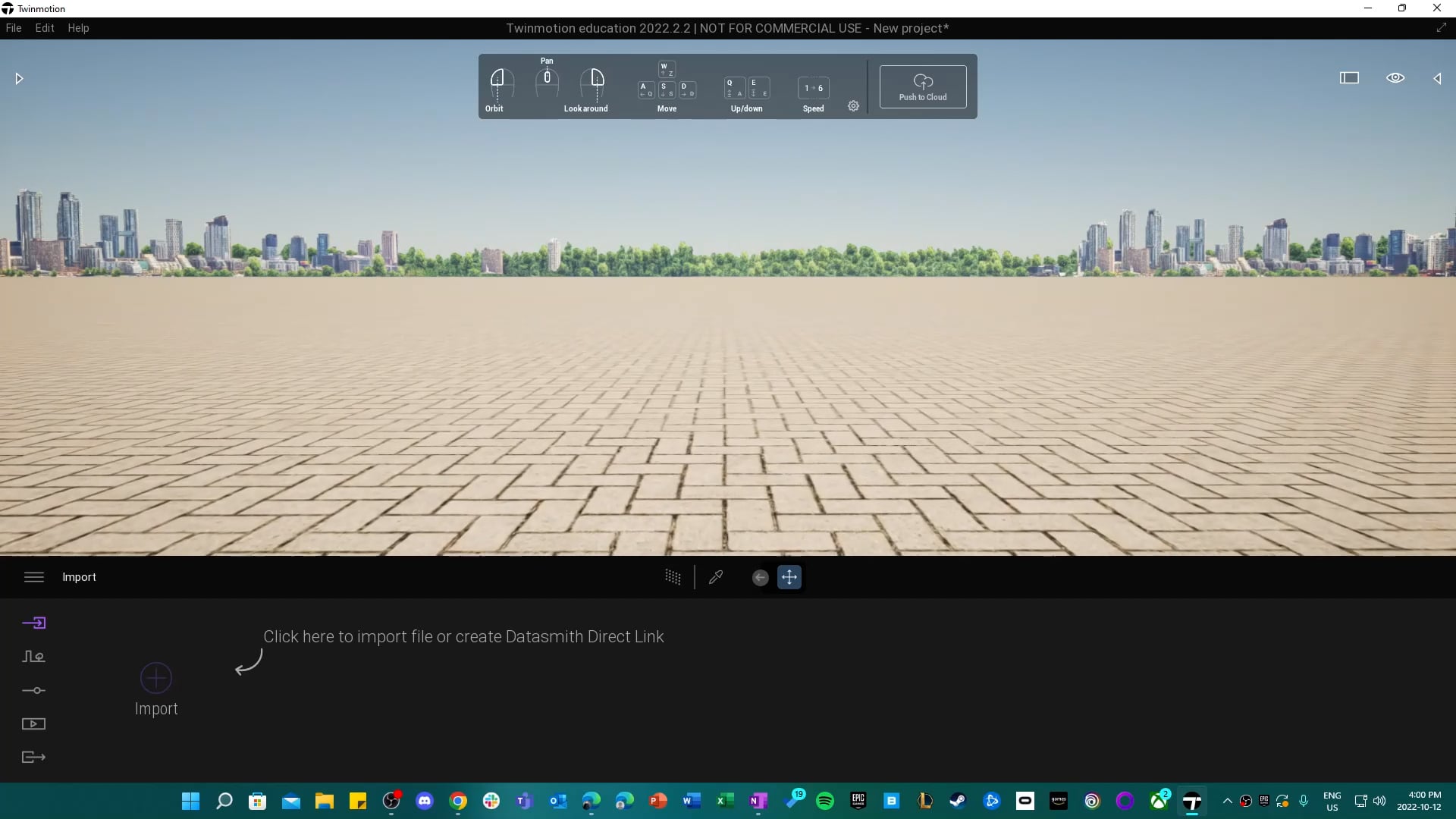This screenshot has height=819, width=1456.
Task: Toggle the viewport preview eye icon
Action: (1396, 78)
